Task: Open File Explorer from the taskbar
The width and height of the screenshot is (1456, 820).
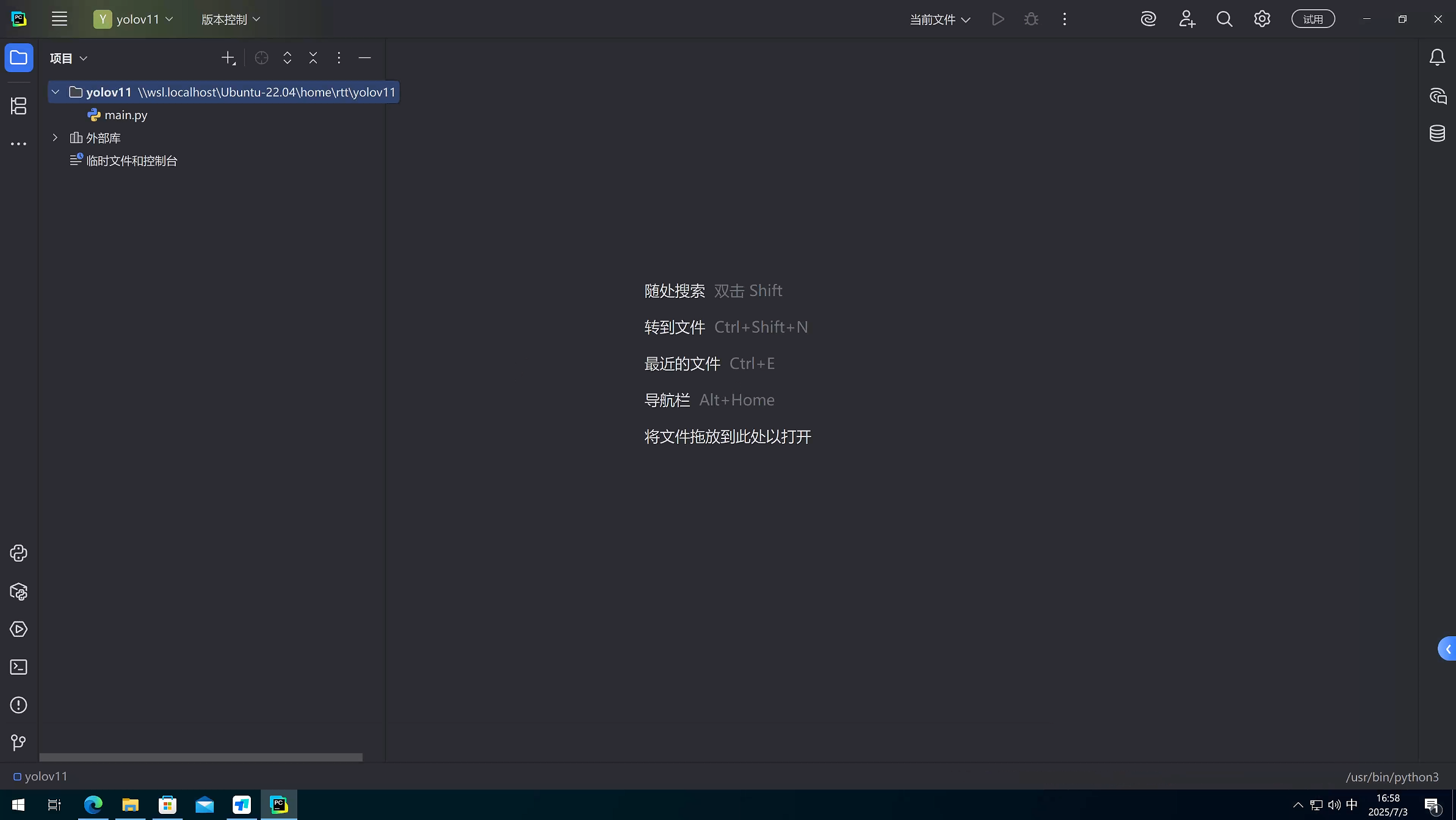Action: pyautogui.click(x=130, y=805)
